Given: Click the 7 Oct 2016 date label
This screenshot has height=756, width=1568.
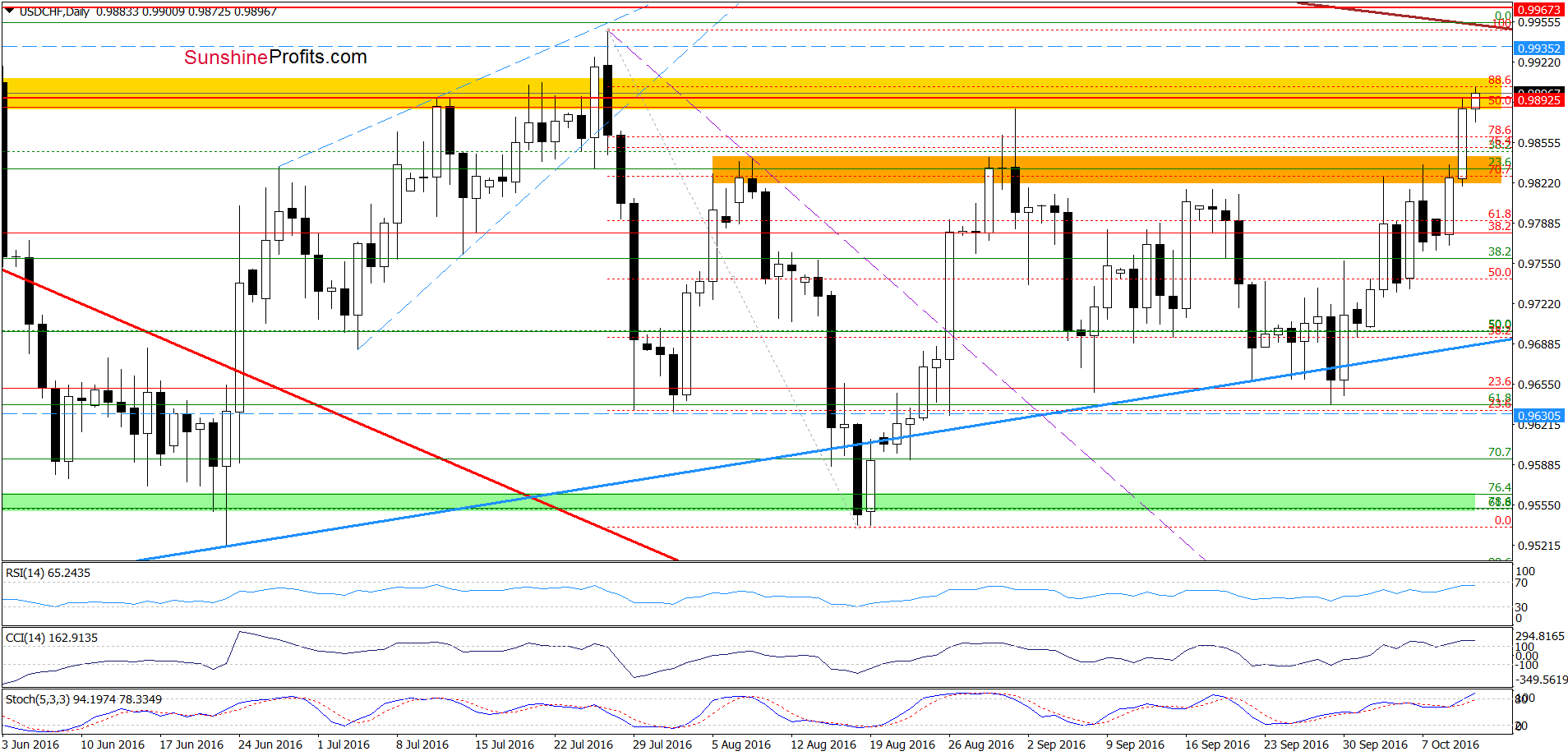Looking at the screenshot, I should tap(1450, 744).
